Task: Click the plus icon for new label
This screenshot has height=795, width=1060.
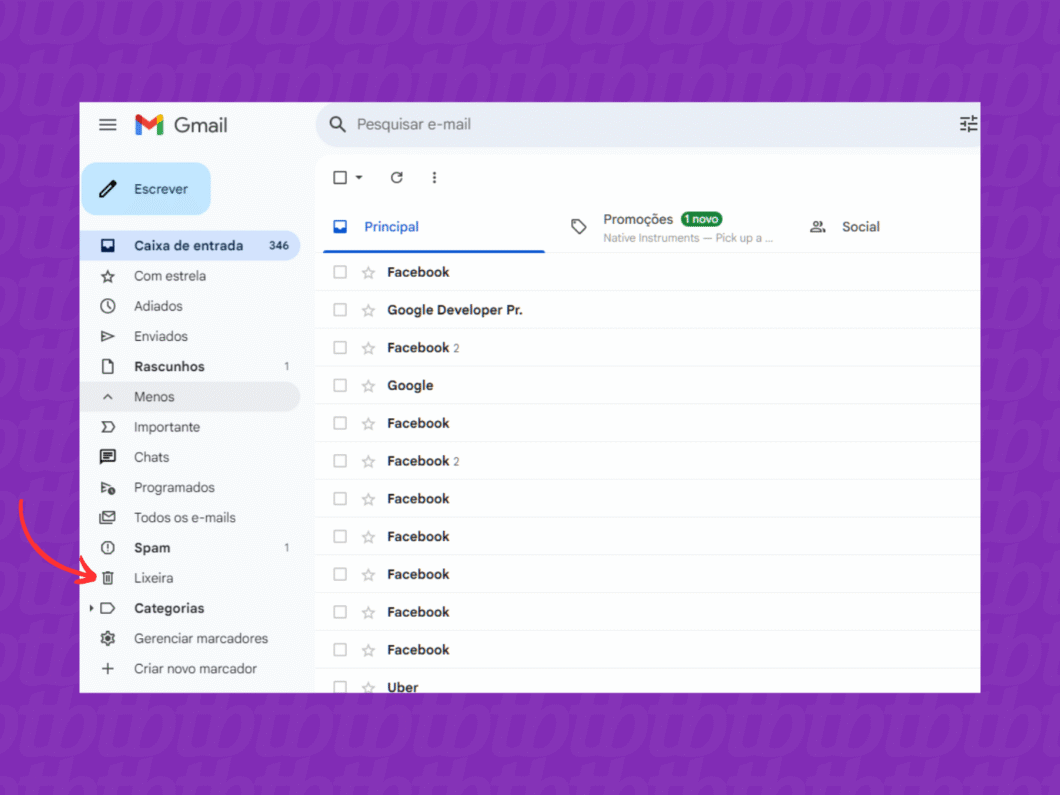Action: coord(107,669)
